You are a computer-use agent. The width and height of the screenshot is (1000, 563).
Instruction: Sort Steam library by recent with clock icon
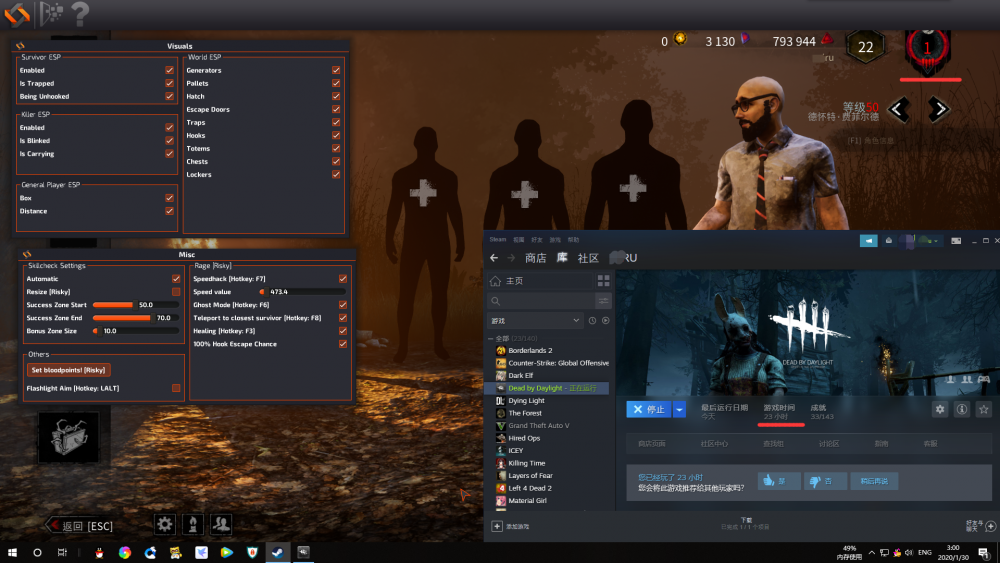[592, 321]
